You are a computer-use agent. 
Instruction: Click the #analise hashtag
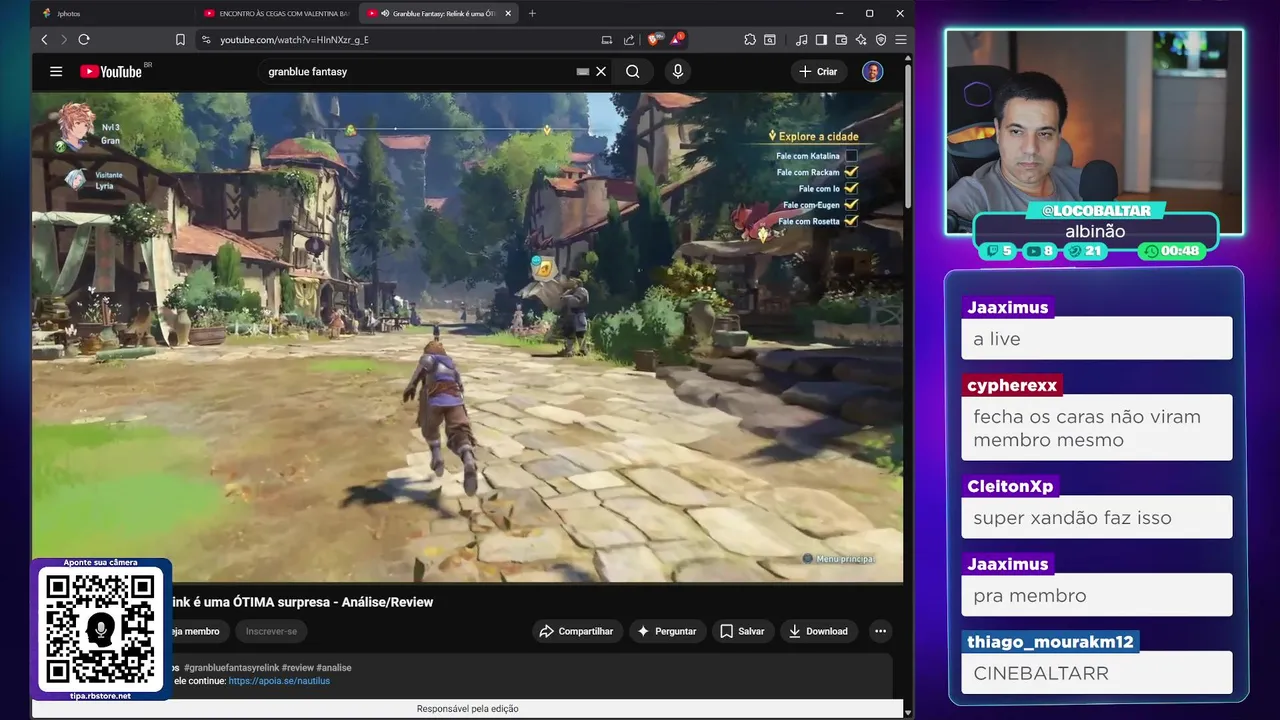coord(334,667)
